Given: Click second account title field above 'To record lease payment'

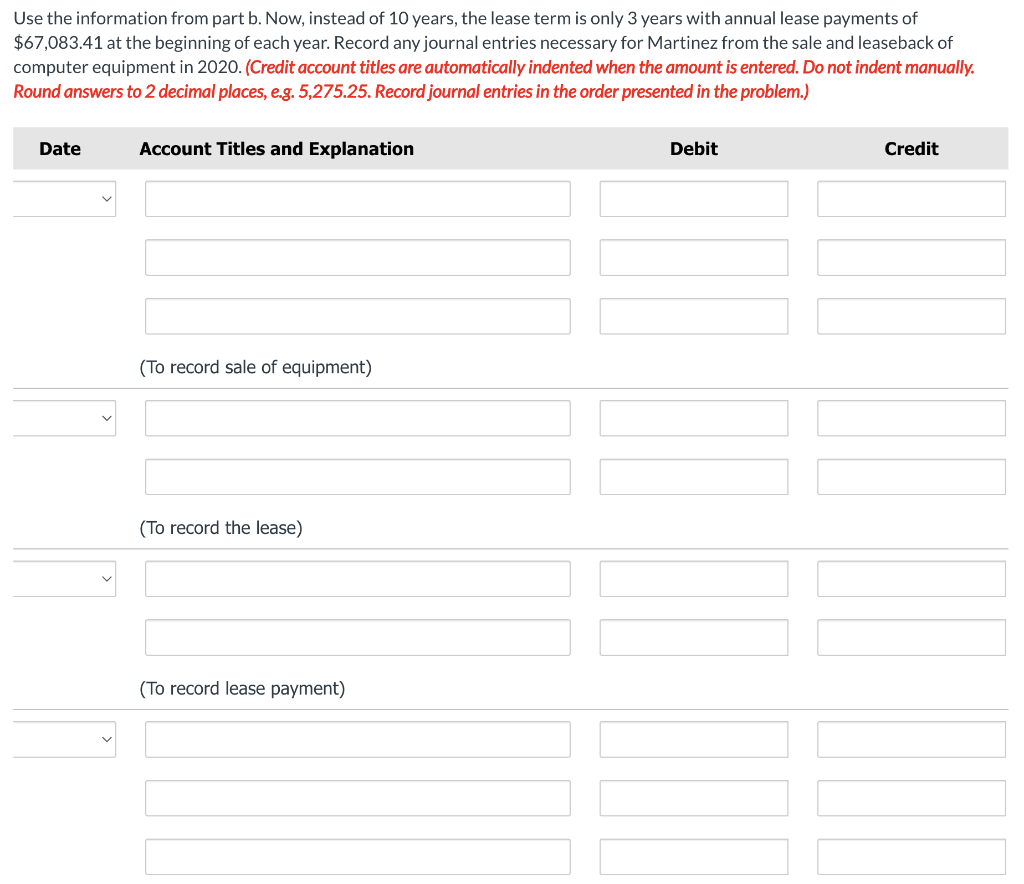Looking at the screenshot, I should (358, 638).
